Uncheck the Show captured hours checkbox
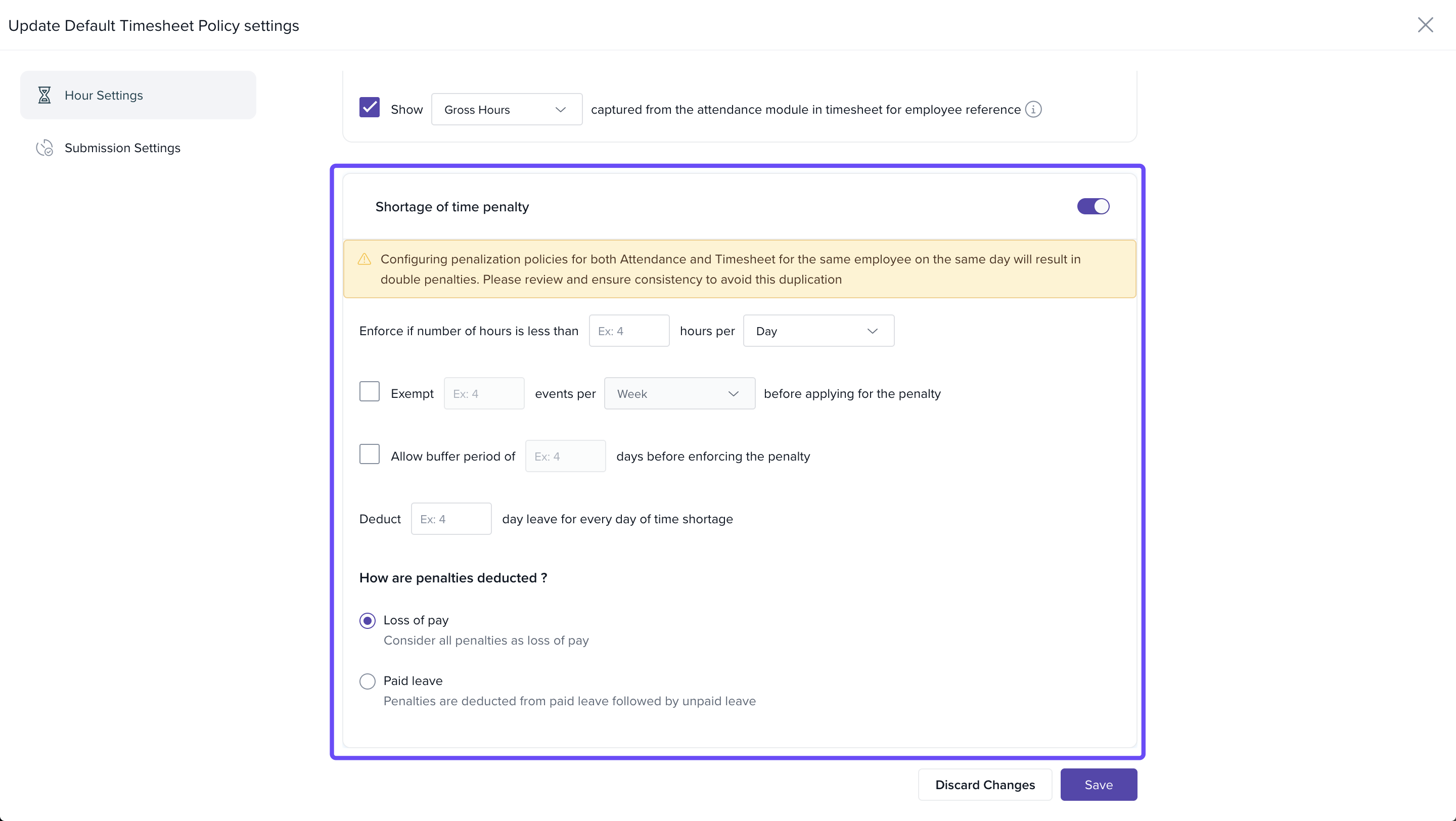The image size is (1456, 821). tap(369, 107)
